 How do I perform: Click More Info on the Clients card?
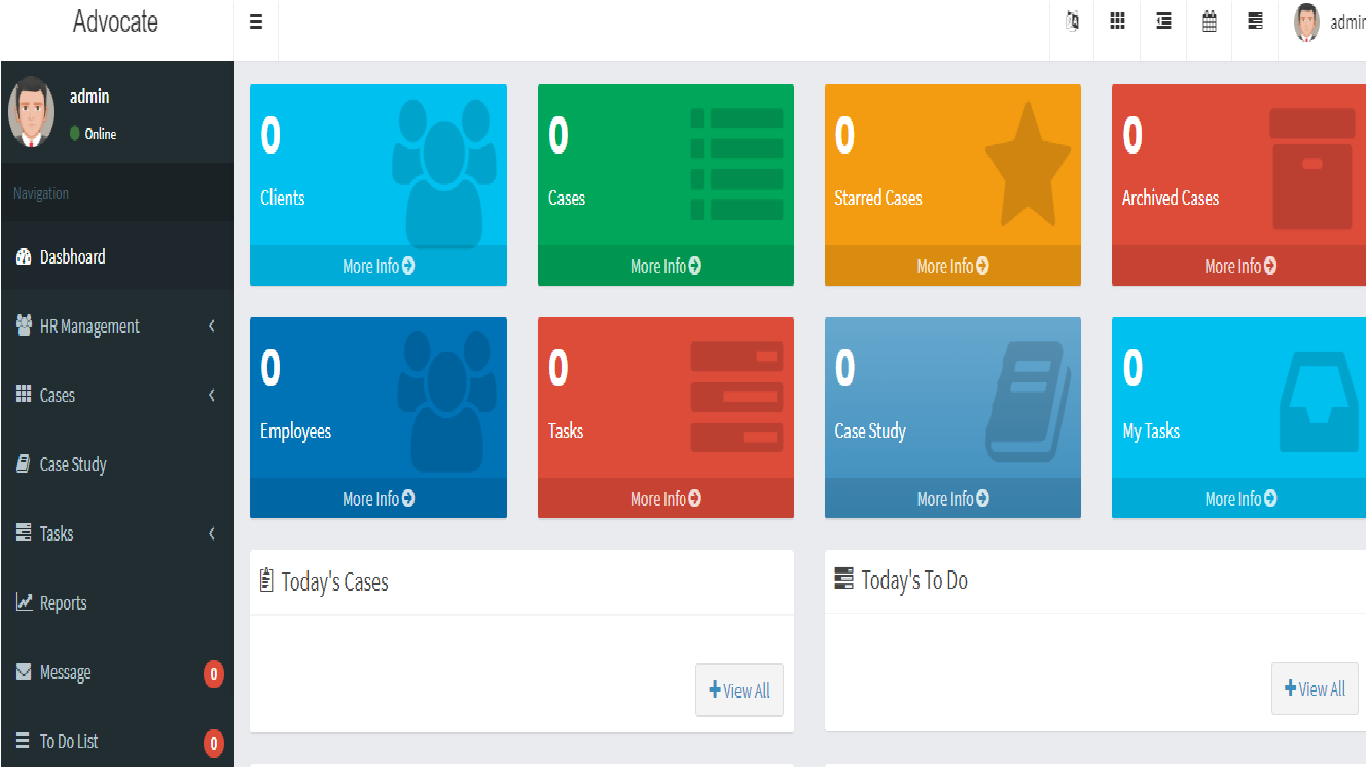[378, 266]
